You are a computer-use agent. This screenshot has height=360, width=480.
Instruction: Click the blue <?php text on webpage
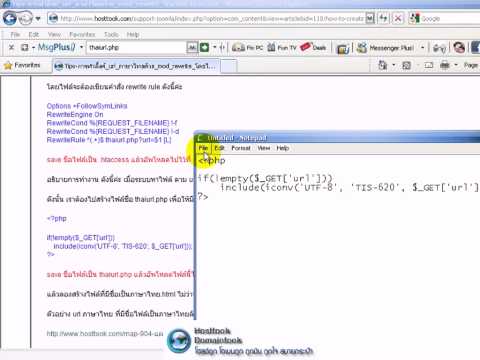pyautogui.click(x=57, y=219)
